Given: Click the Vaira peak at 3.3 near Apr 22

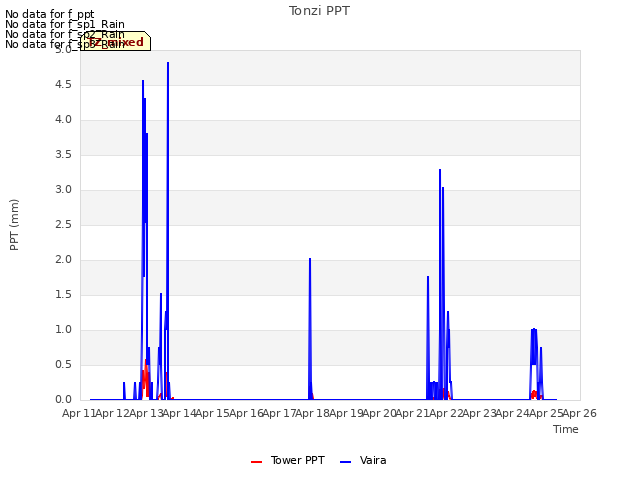Looking at the screenshot, I should [440, 170].
